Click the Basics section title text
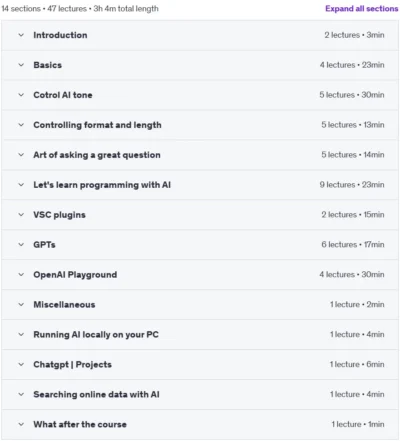Viewport: 400px width, 441px height. (x=47, y=65)
